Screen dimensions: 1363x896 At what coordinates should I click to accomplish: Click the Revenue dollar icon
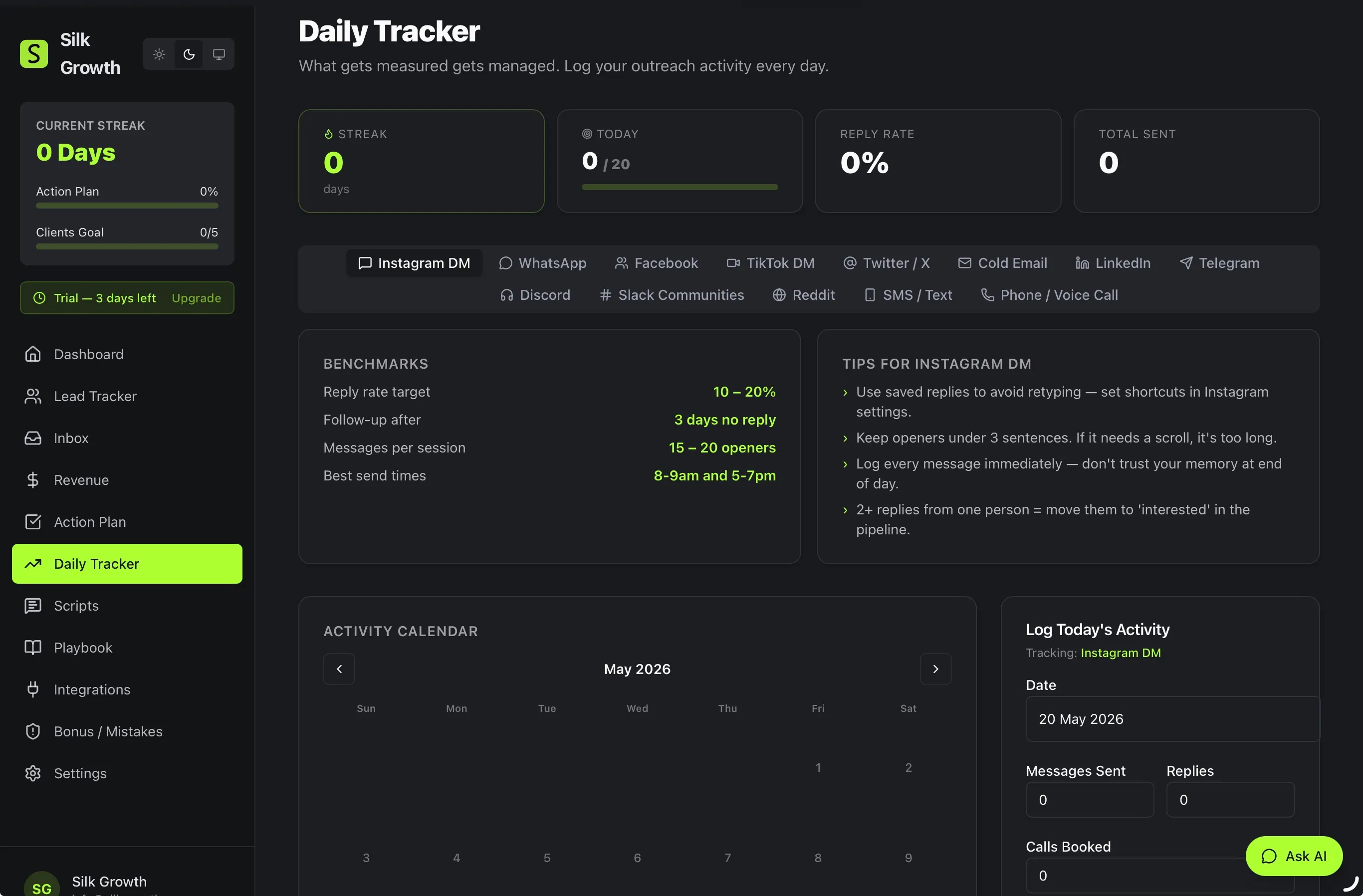coord(32,480)
